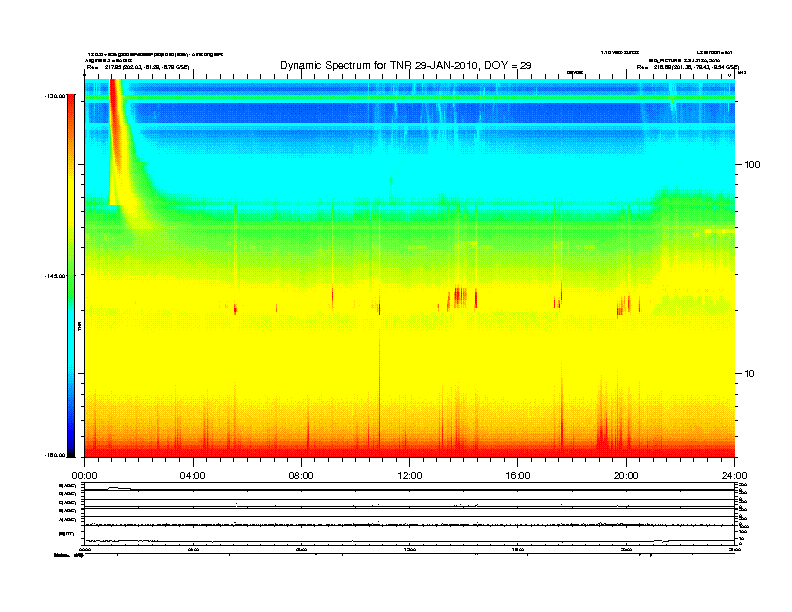The height and width of the screenshot is (612, 792).
Task: Select the 20:00 time axis label
Action: (x=626, y=476)
